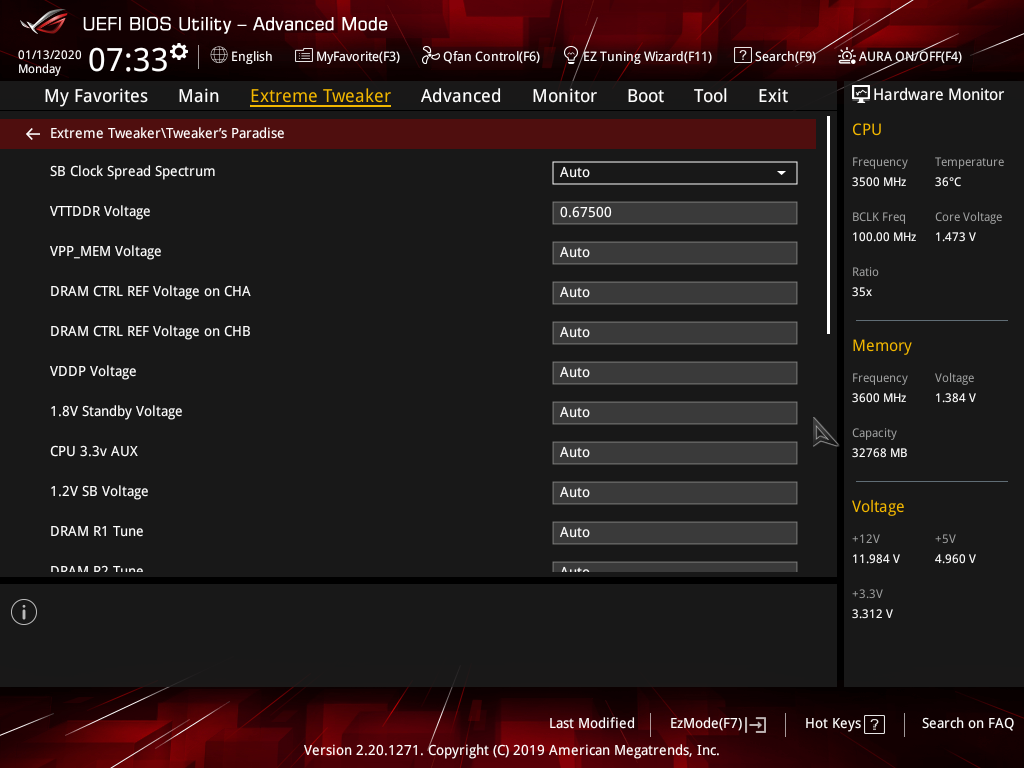The width and height of the screenshot is (1024, 768).
Task: Open Search(F9) question icon
Action: [x=743, y=56]
